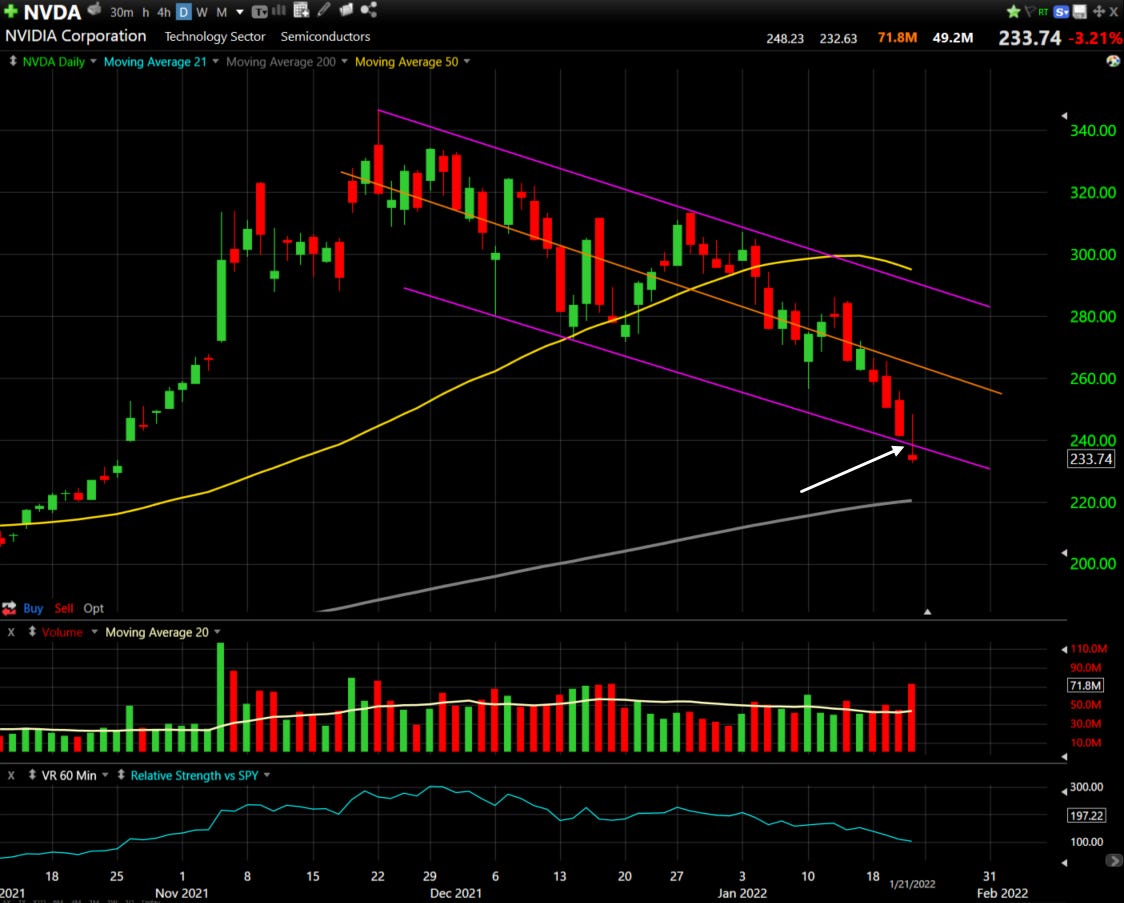The height and width of the screenshot is (903, 1124).
Task: Click the up-down arrow left of NVDA Daily
Action: (x=12, y=61)
